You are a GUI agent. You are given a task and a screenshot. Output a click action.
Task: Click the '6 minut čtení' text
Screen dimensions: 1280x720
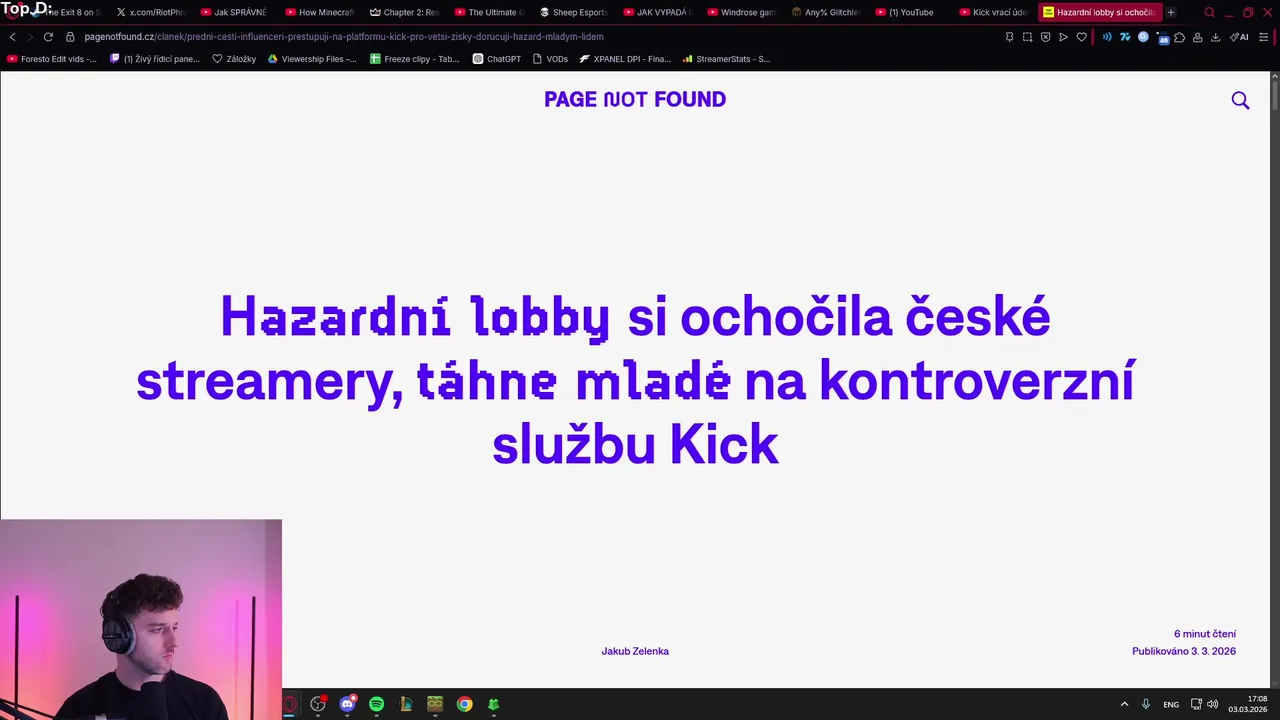click(x=1205, y=634)
